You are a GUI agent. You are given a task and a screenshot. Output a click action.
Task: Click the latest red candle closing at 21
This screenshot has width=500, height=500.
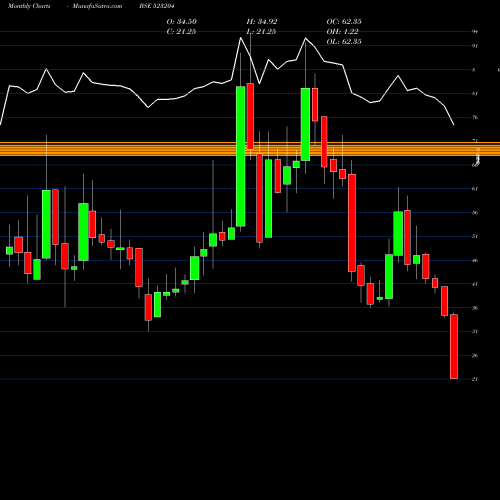[454, 346]
